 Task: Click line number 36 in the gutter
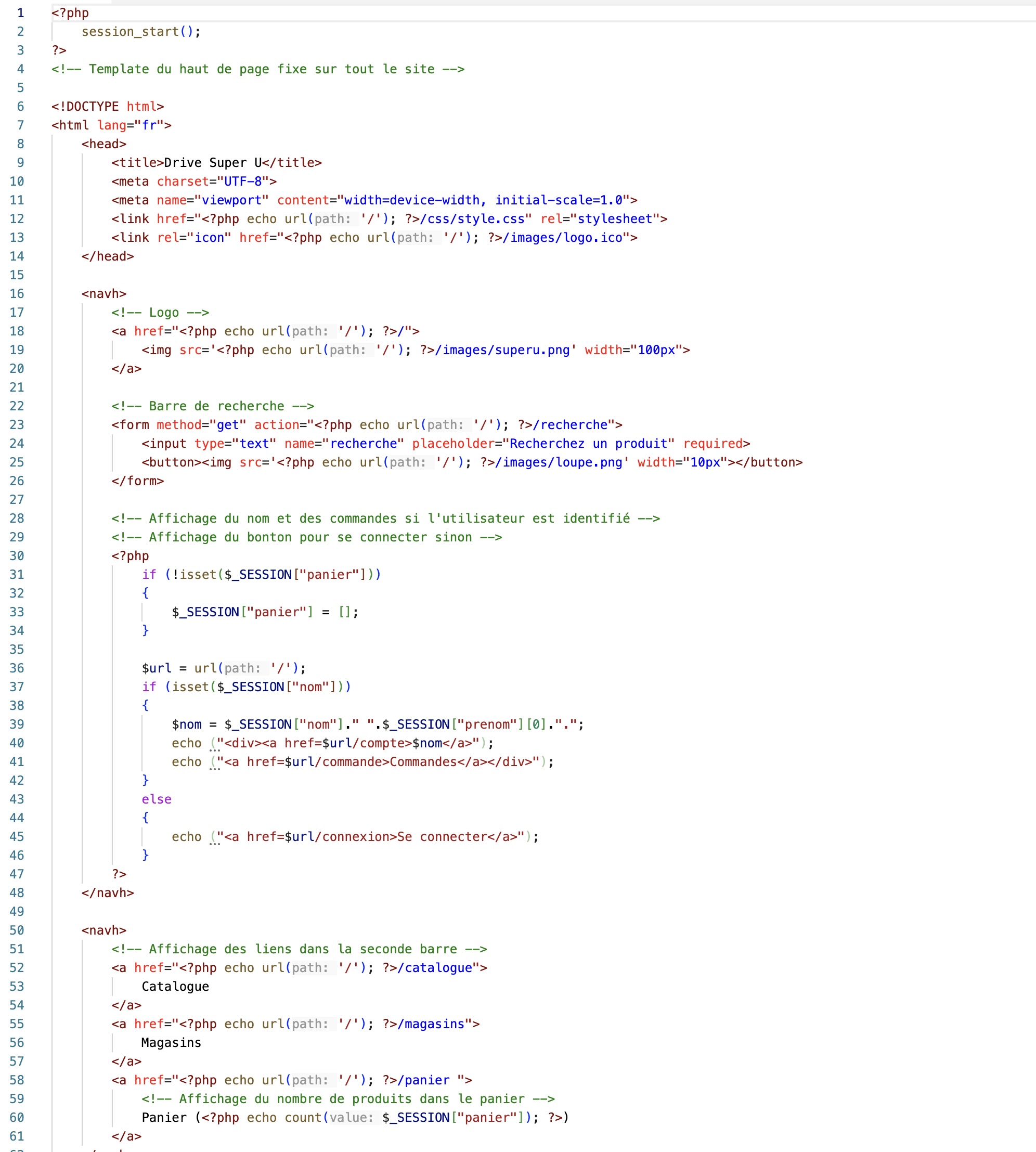click(17, 668)
